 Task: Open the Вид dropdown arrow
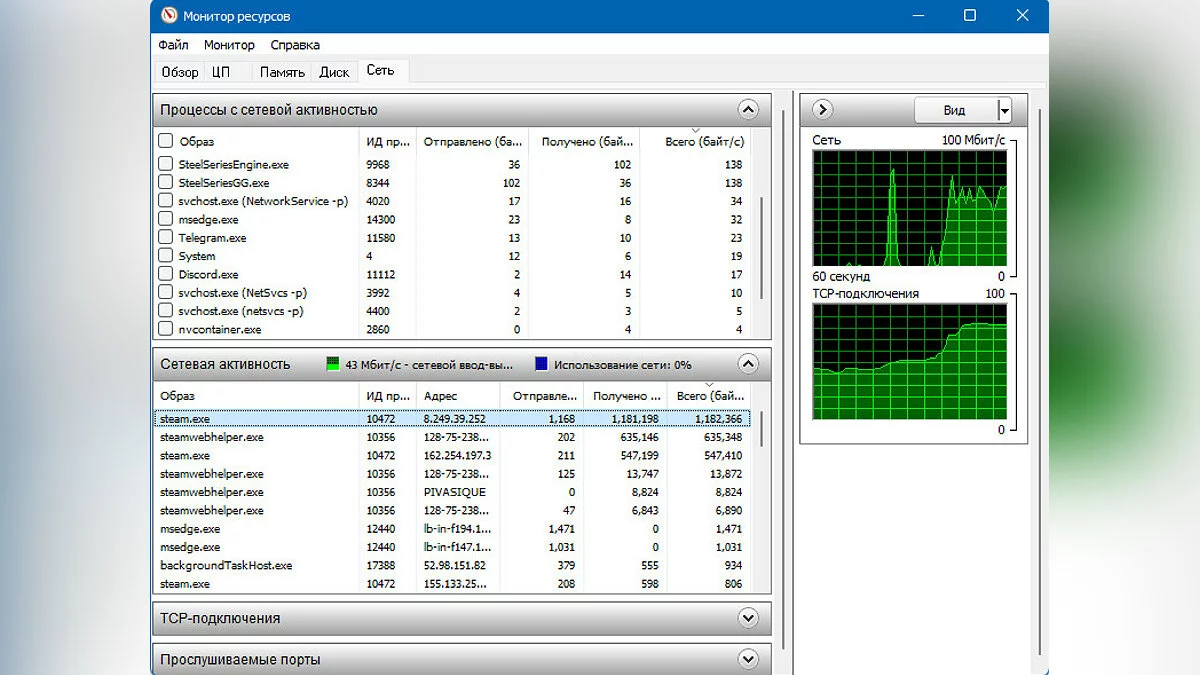1005,110
